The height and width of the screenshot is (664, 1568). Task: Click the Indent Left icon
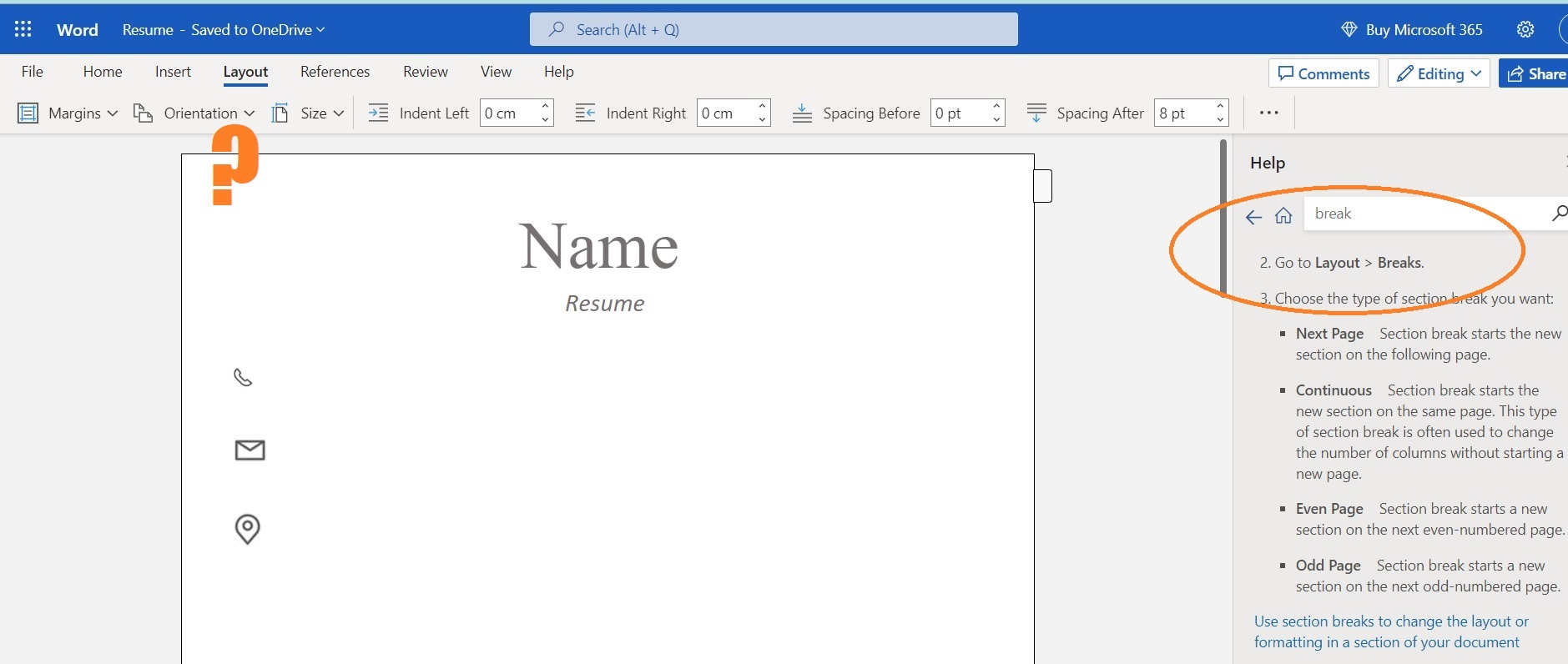(x=379, y=113)
